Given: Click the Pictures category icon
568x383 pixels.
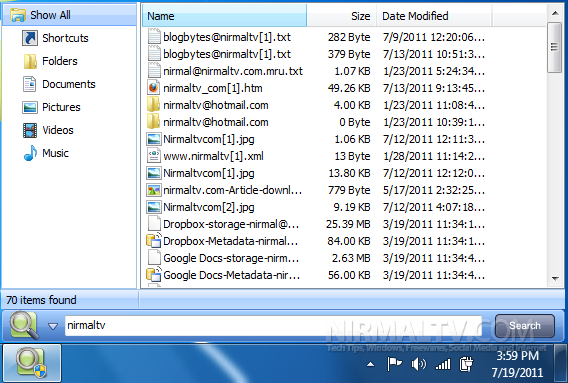Looking at the screenshot, I should click(x=30, y=107).
